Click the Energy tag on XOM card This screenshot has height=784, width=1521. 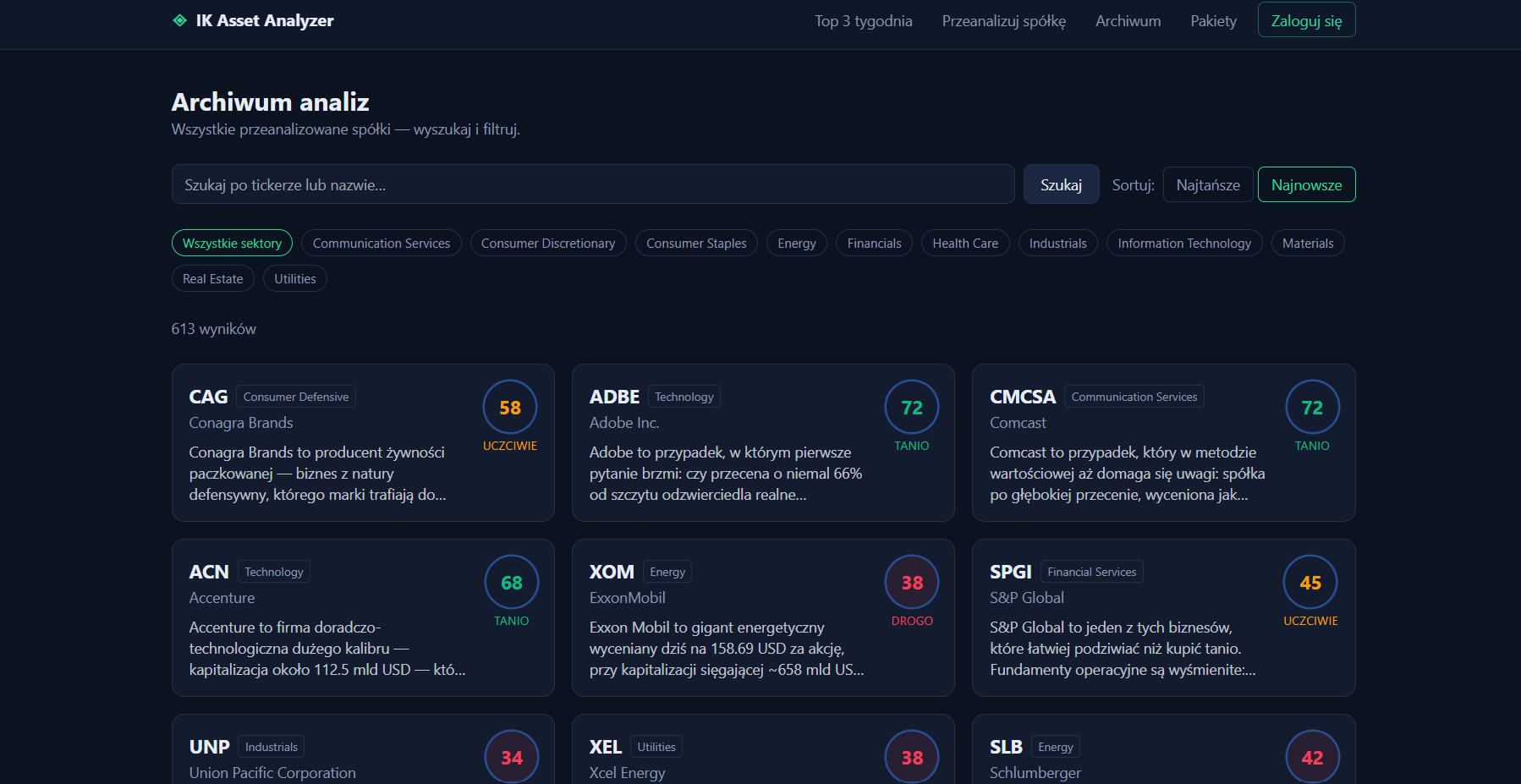click(667, 572)
